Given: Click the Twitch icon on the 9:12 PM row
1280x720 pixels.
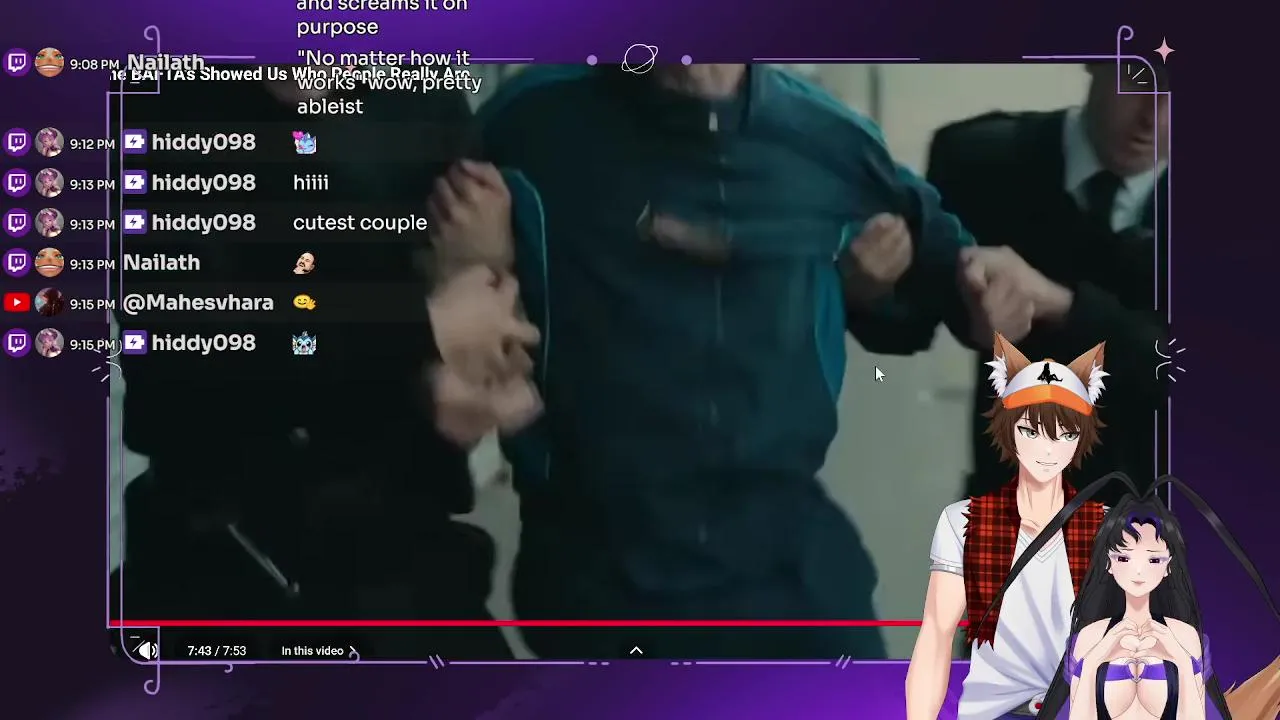Looking at the screenshot, I should pos(17,143).
